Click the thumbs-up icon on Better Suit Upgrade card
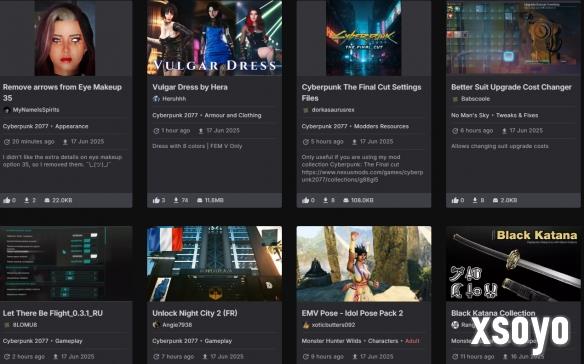The height and width of the screenshot is (364, 584). [455, 200]
